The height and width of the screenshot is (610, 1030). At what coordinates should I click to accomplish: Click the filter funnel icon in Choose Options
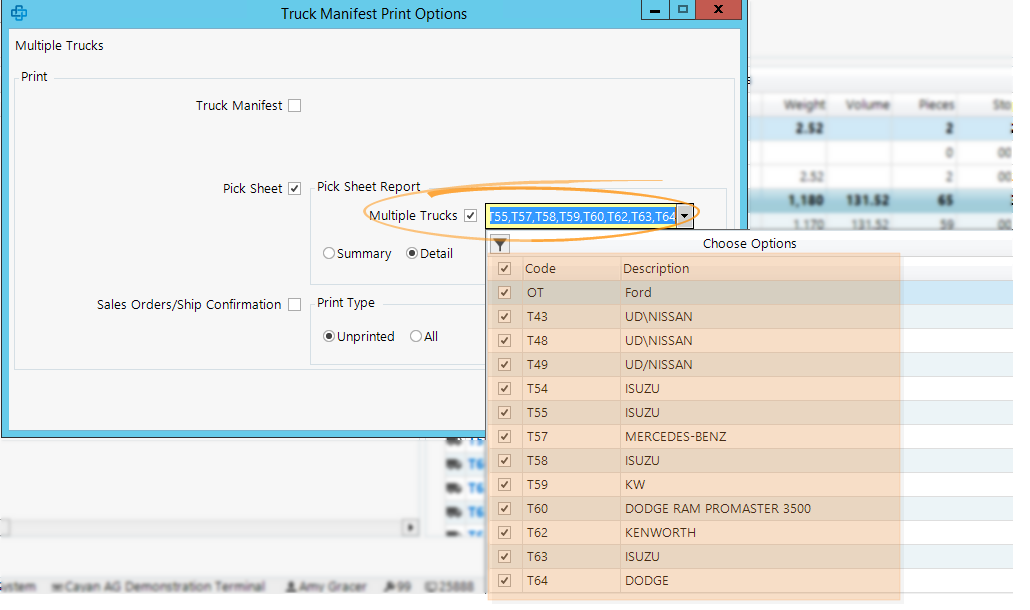500,244
